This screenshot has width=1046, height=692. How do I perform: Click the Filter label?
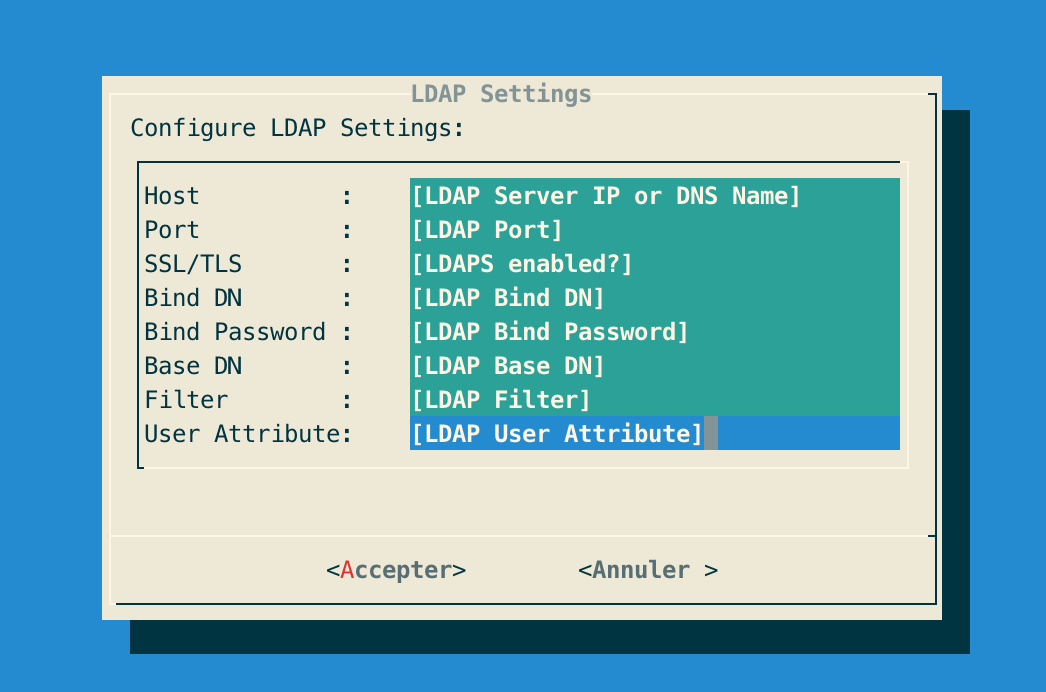click(x=186, y=400)
